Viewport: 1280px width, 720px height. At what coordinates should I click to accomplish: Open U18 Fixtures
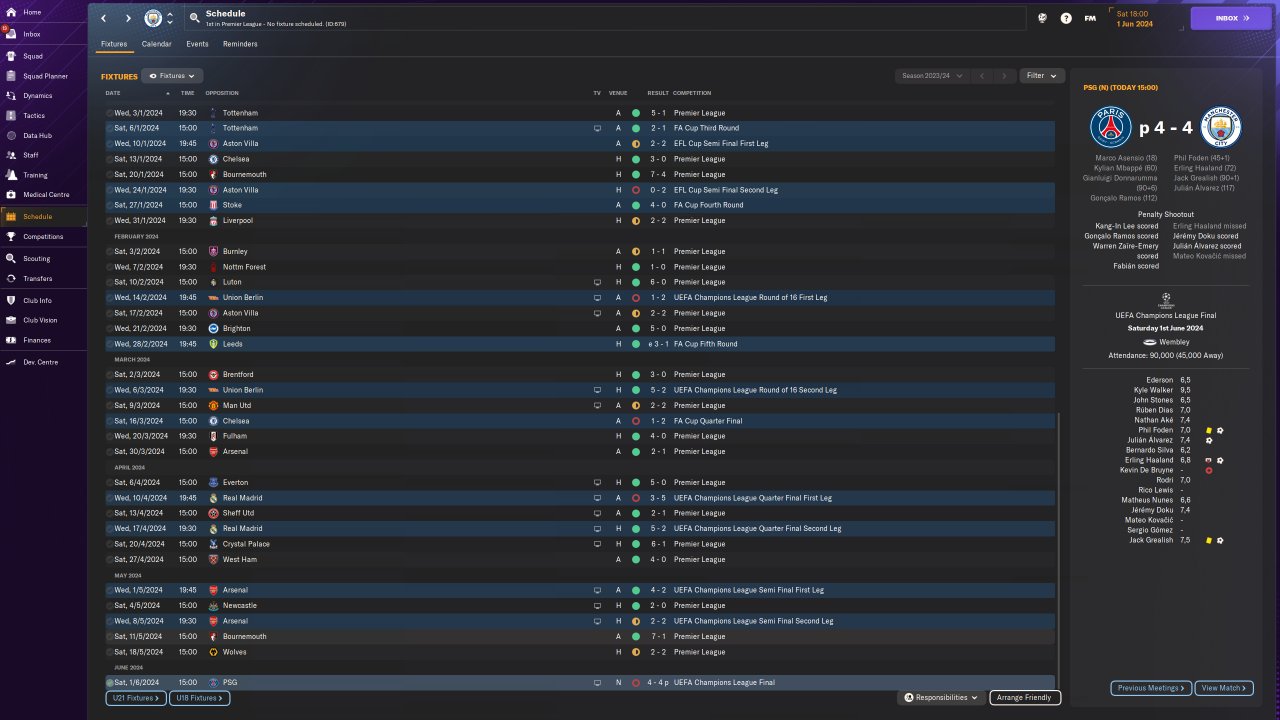pos(199,698)
